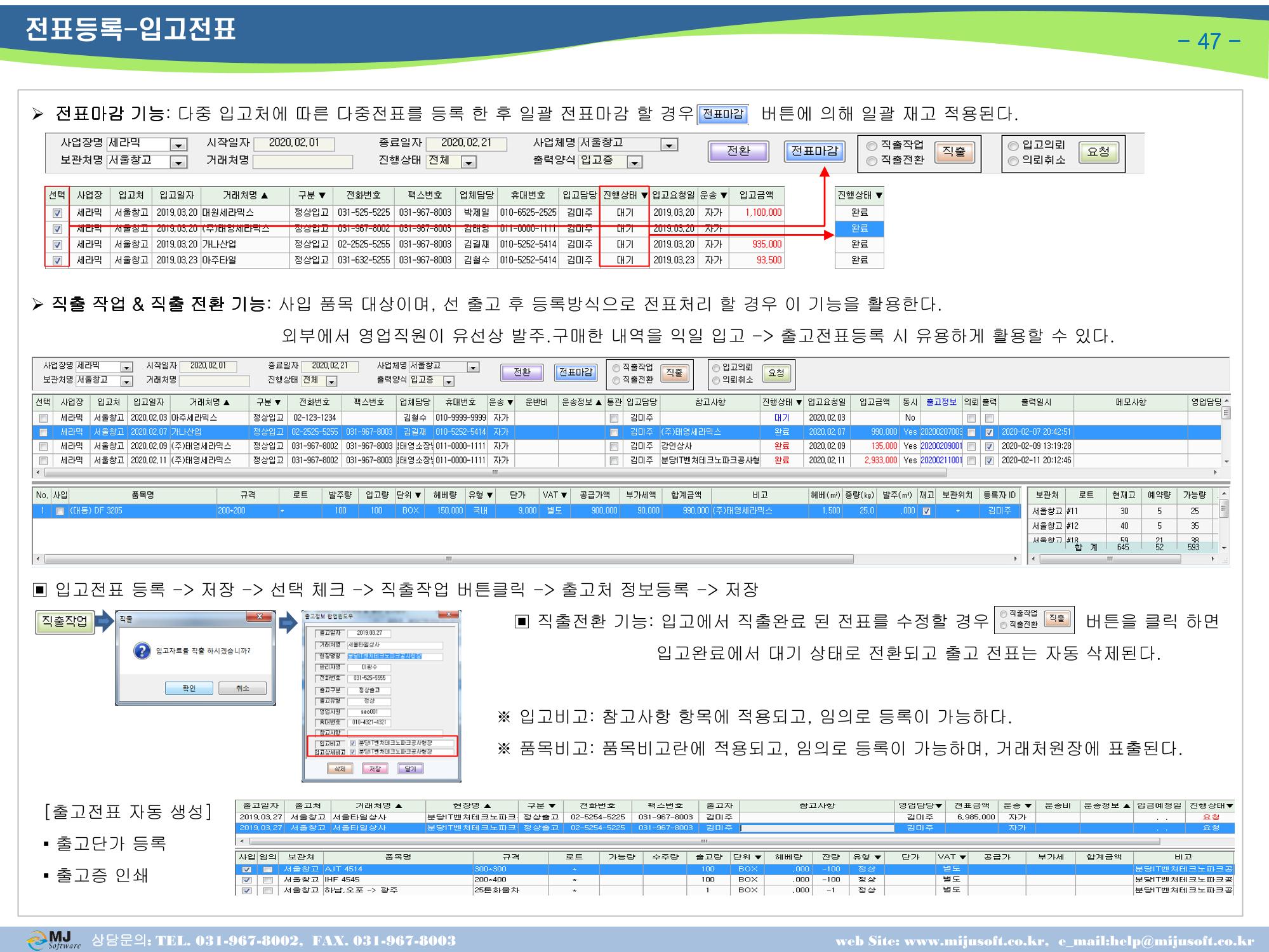1269x952 pixels.
Task: Uncheck 선택 checkbox for 대원세라믹스 row
Action: 58,213
